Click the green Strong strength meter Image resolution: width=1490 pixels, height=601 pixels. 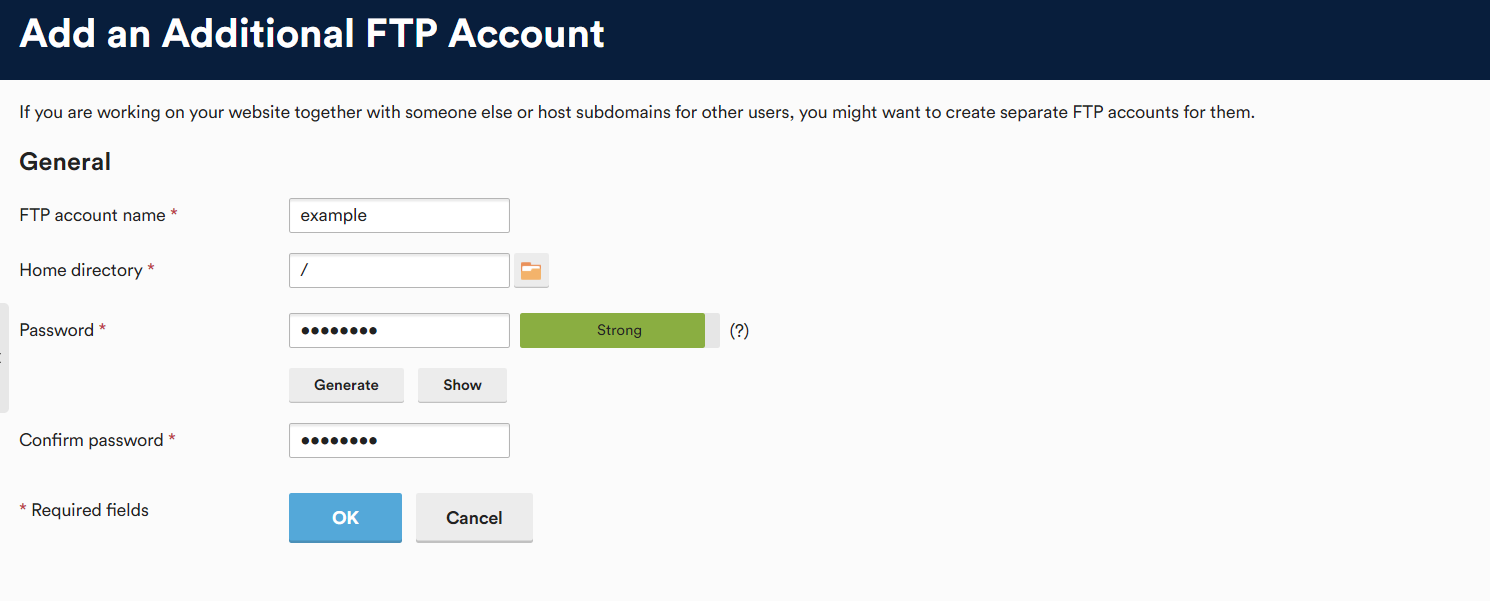[x=619, y=330]
